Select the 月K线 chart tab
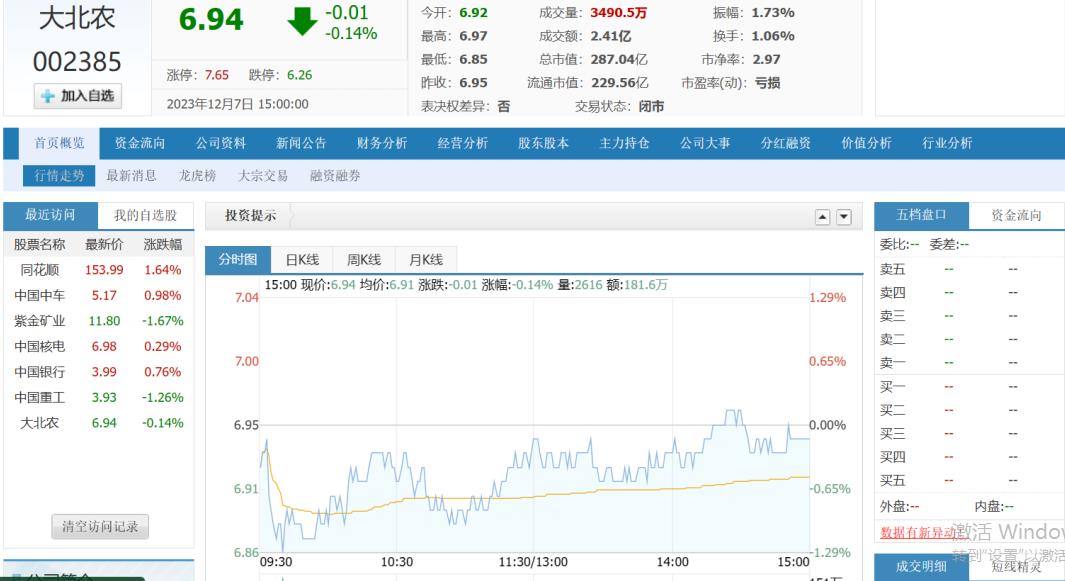 [426, 260]
